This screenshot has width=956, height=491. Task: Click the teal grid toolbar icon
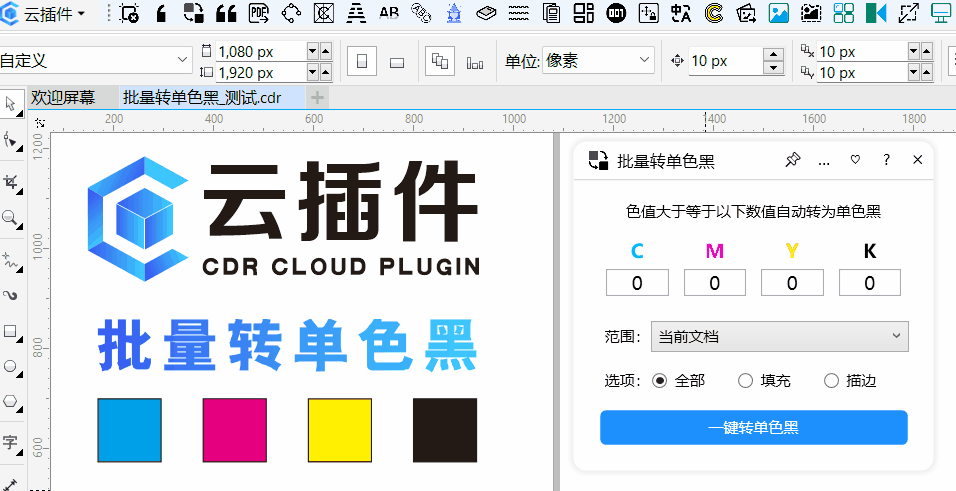coord(844,13)
